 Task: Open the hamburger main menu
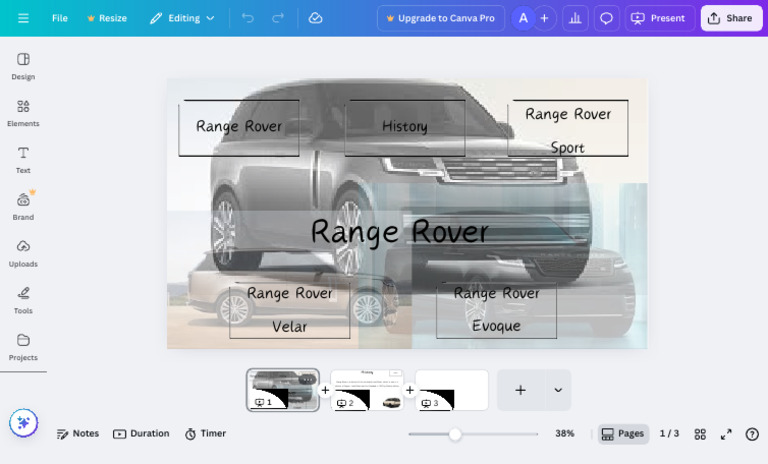pyautogui.click(x=23, y=18)
